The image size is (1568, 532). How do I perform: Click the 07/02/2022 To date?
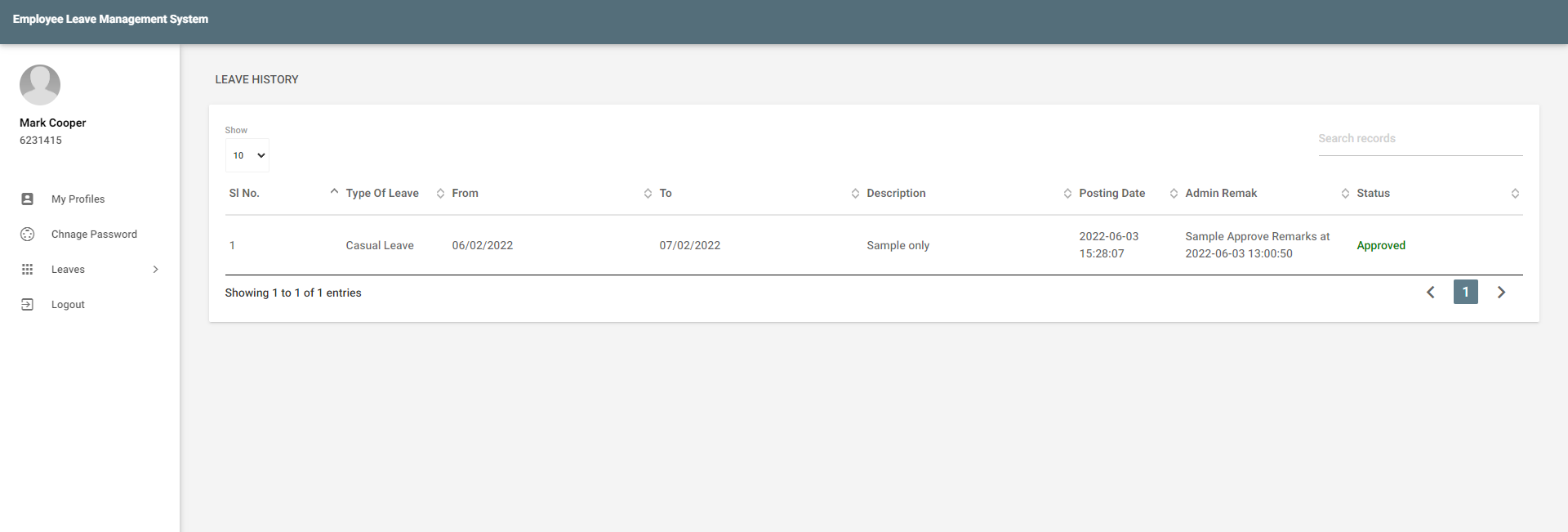(x=690, y=245)
